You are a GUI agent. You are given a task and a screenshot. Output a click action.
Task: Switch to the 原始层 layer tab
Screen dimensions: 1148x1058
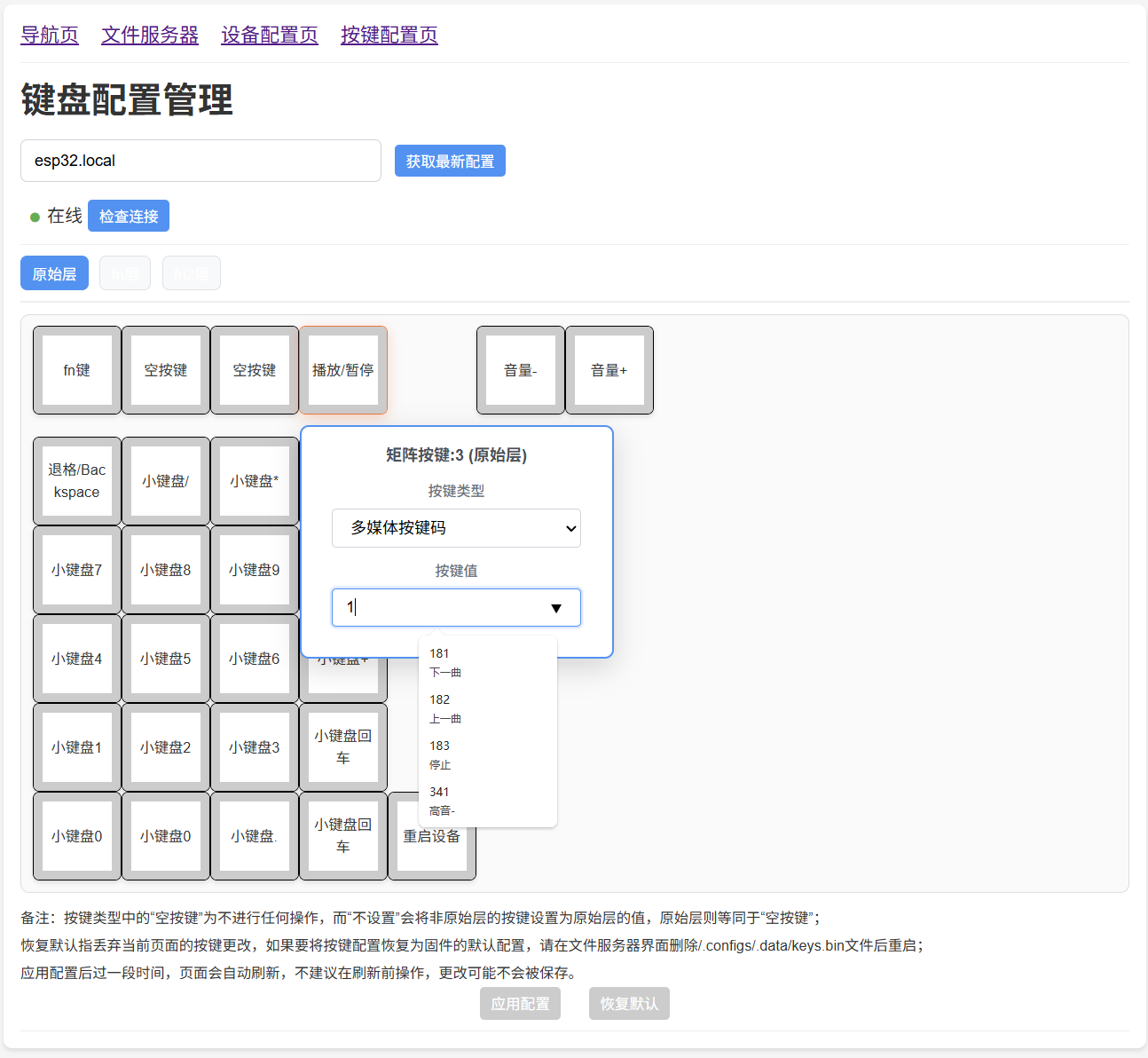(x=54, y=274)
